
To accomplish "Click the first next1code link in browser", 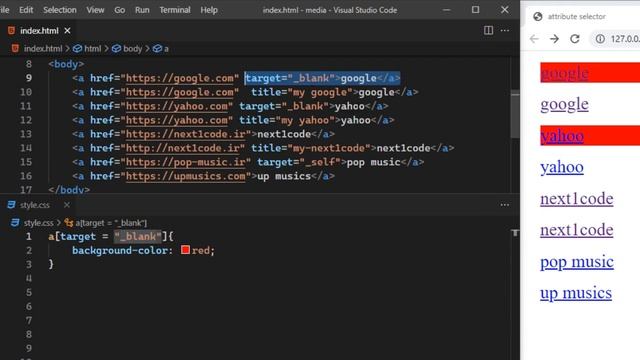I will pyautogui.click(x=577, y=199).
